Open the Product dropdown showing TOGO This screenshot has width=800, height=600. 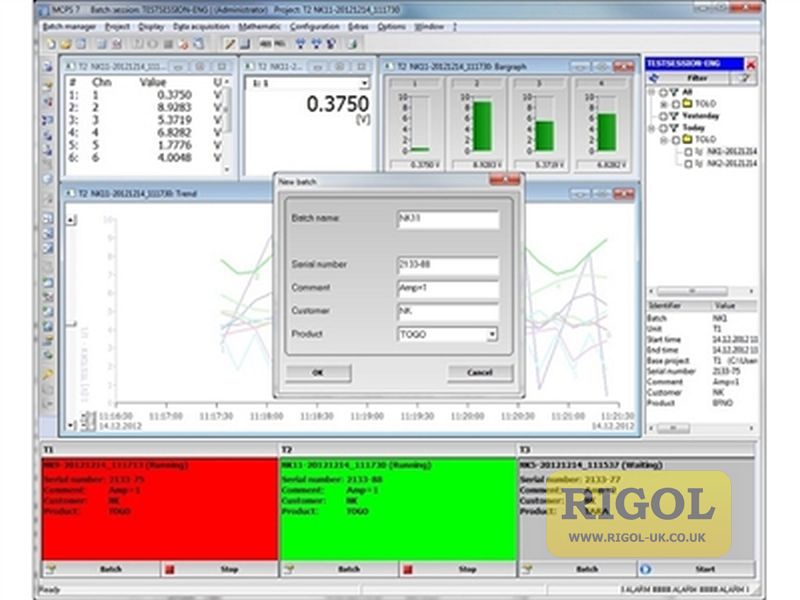[493, 334]
